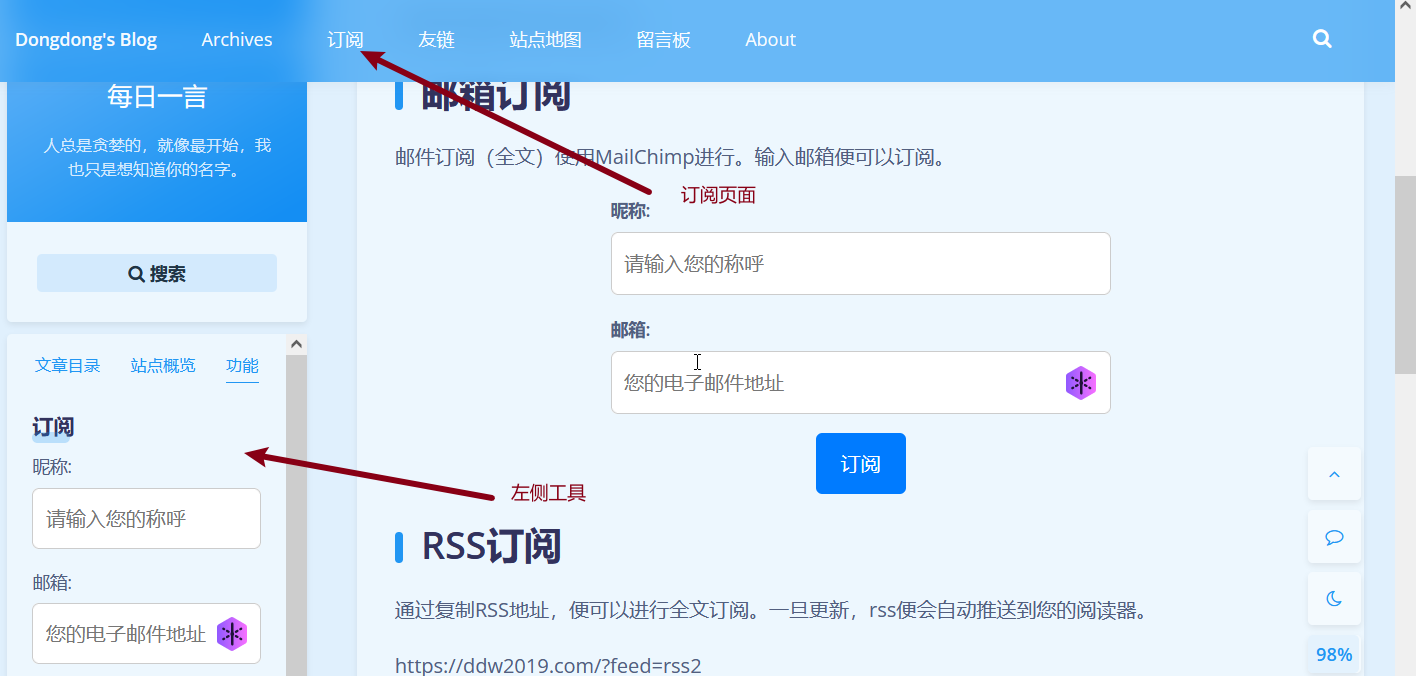The image size is (1416, 676).
Task: Click the search magnifier icon in navbar
Action: pyautogui.click(x=1322, y=40)
